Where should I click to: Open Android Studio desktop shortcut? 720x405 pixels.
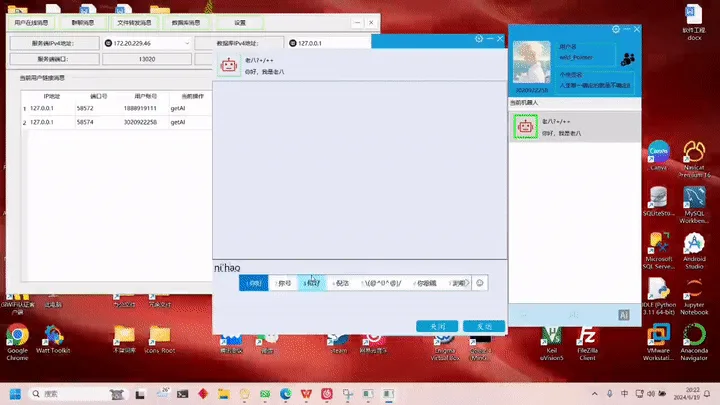click(x=694, y=250)
